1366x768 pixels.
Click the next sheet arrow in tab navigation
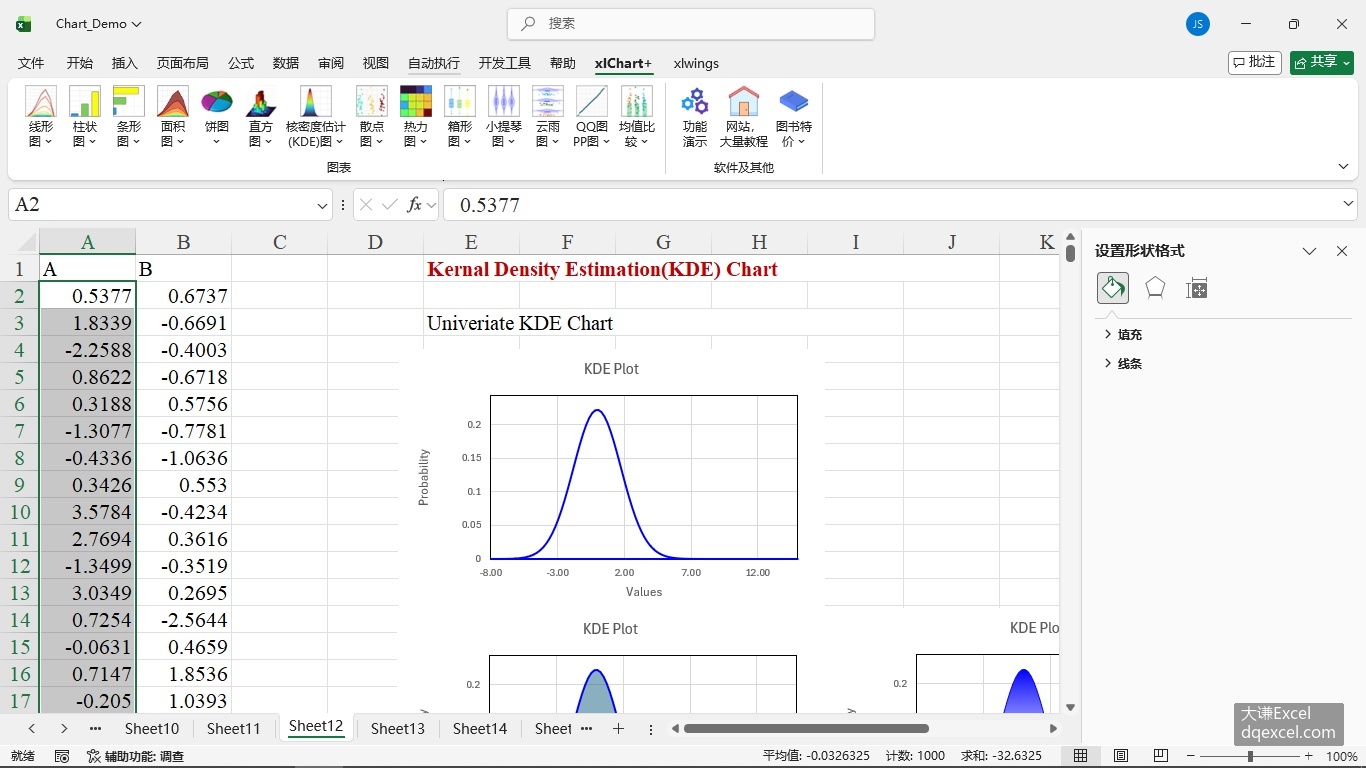click(64, 729)
